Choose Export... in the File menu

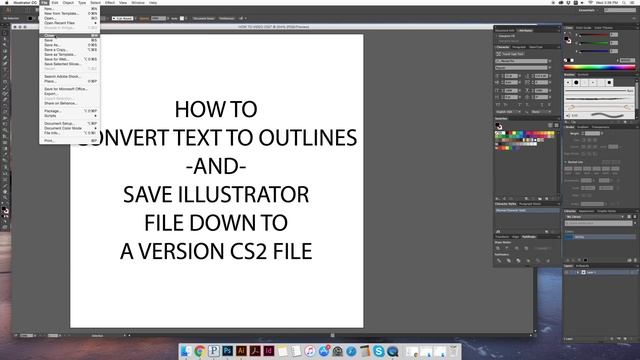(70, 94)
